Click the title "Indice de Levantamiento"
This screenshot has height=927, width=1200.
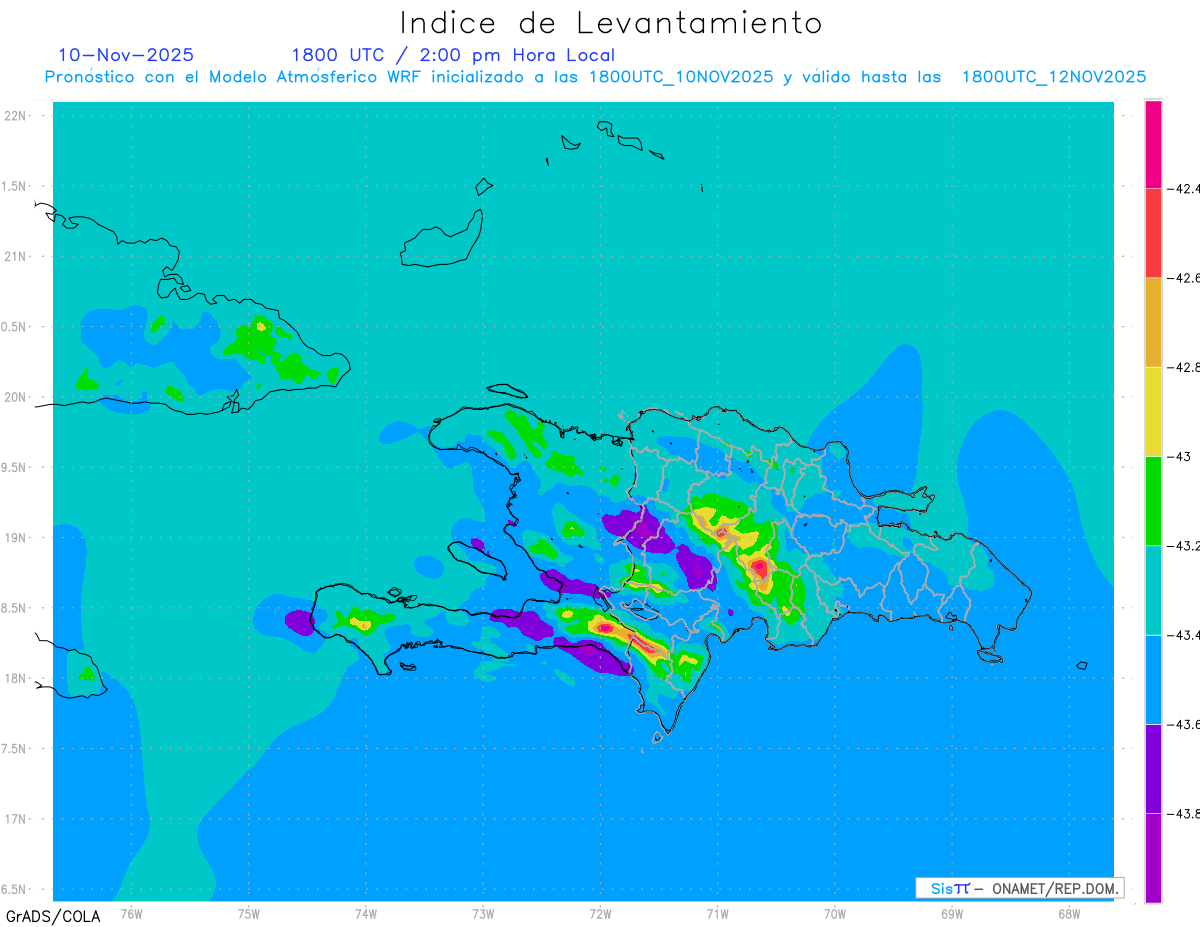coord(611,23)
